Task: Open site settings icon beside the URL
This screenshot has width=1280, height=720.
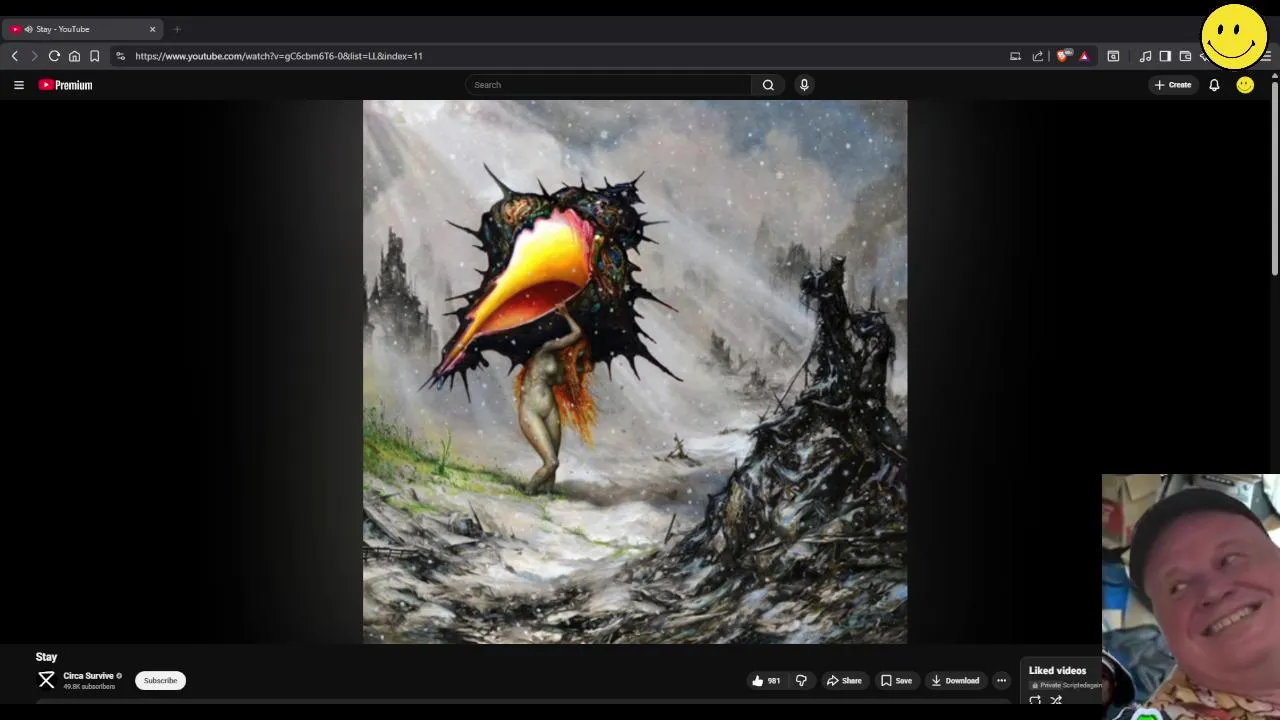Action: 120,56
